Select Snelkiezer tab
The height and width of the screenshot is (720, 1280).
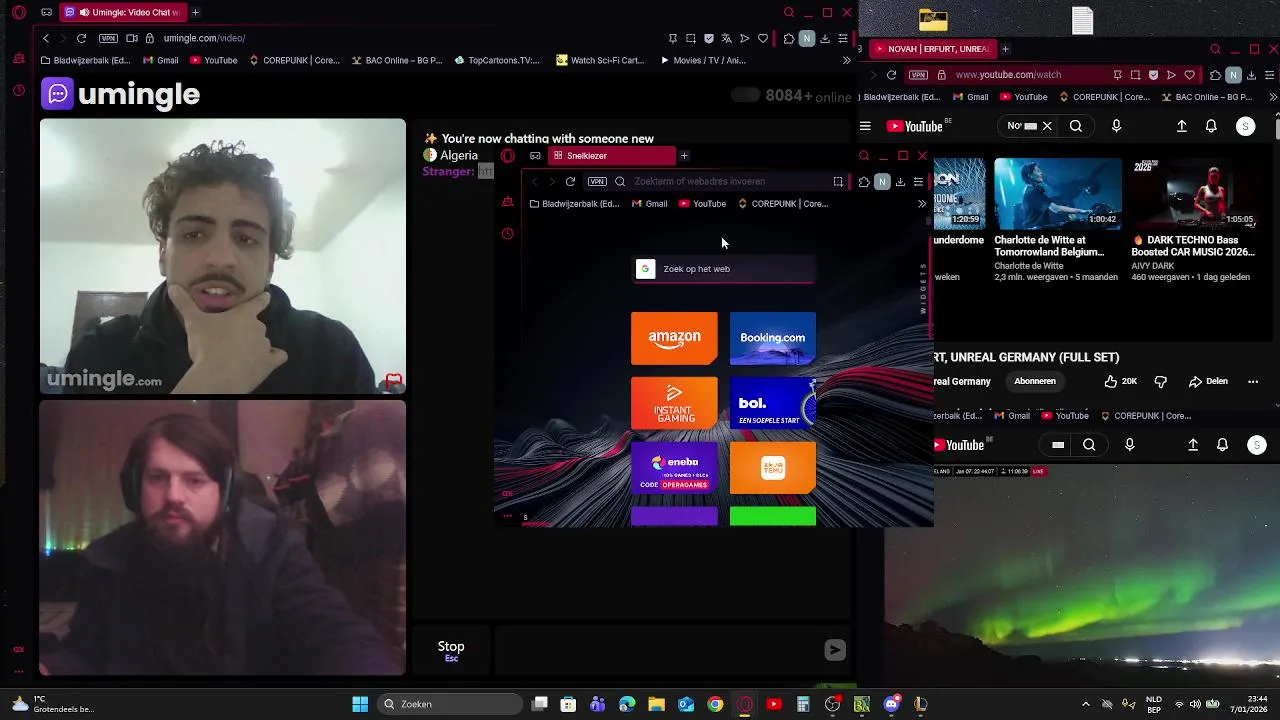tap(612, 156)
